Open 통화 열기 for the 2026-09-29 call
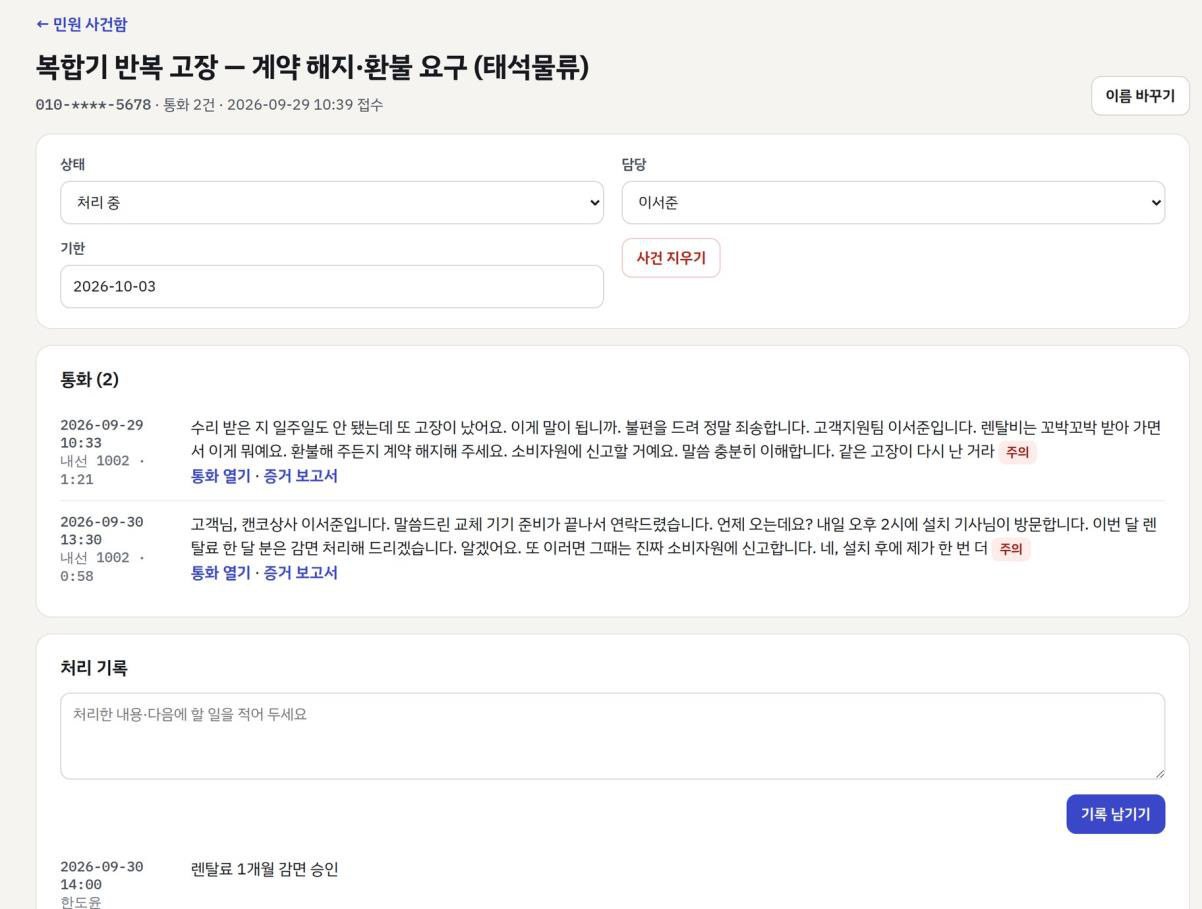 click(221, 476)
